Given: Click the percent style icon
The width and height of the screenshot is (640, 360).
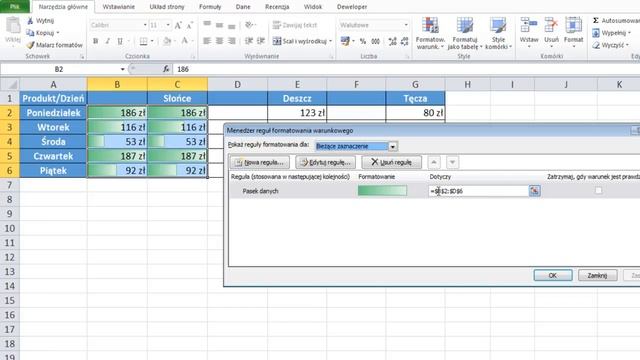Looking at the screenshot, I should coord(363,41).
